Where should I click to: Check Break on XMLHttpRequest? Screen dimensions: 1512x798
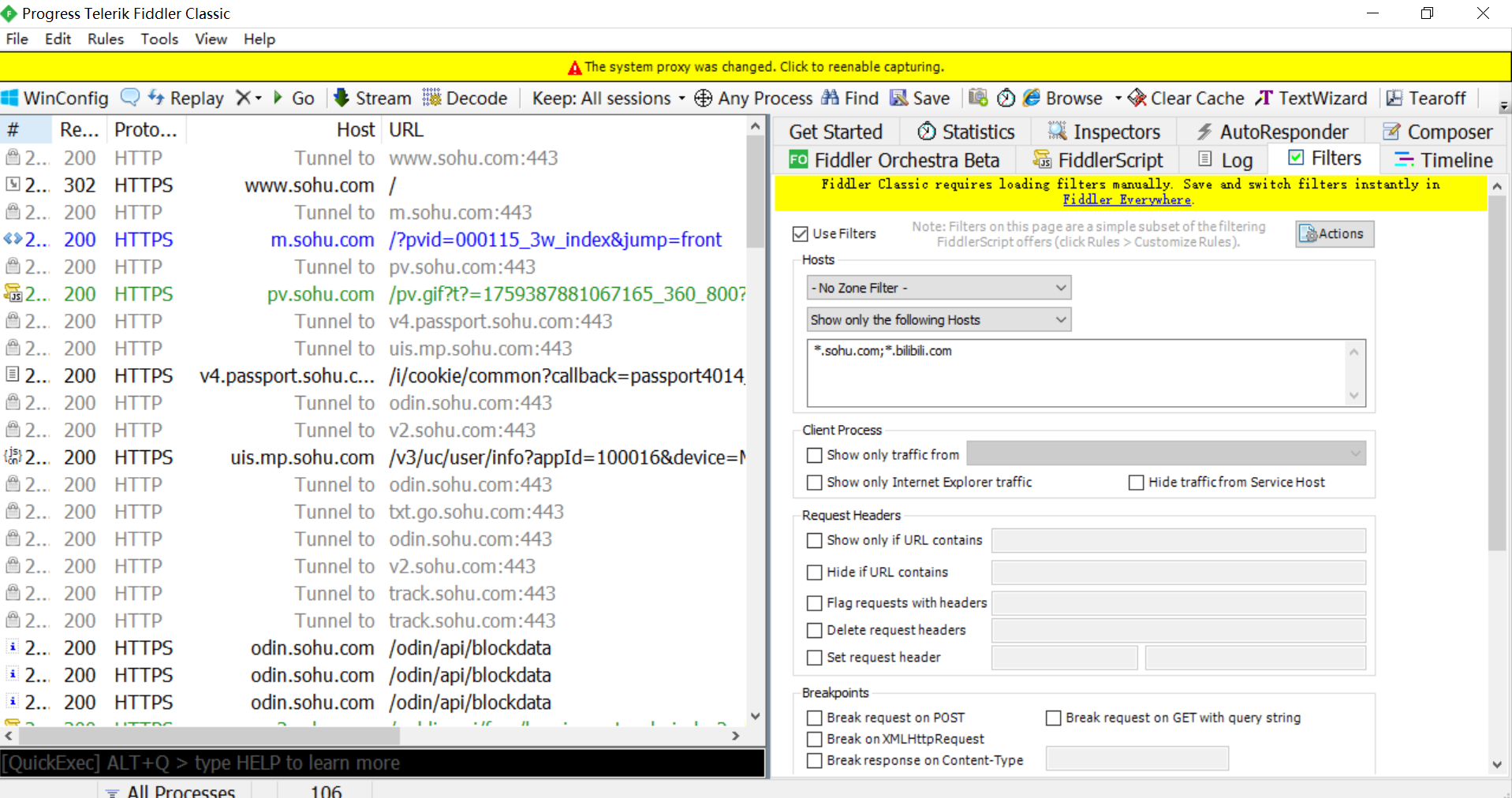point(815,739)
